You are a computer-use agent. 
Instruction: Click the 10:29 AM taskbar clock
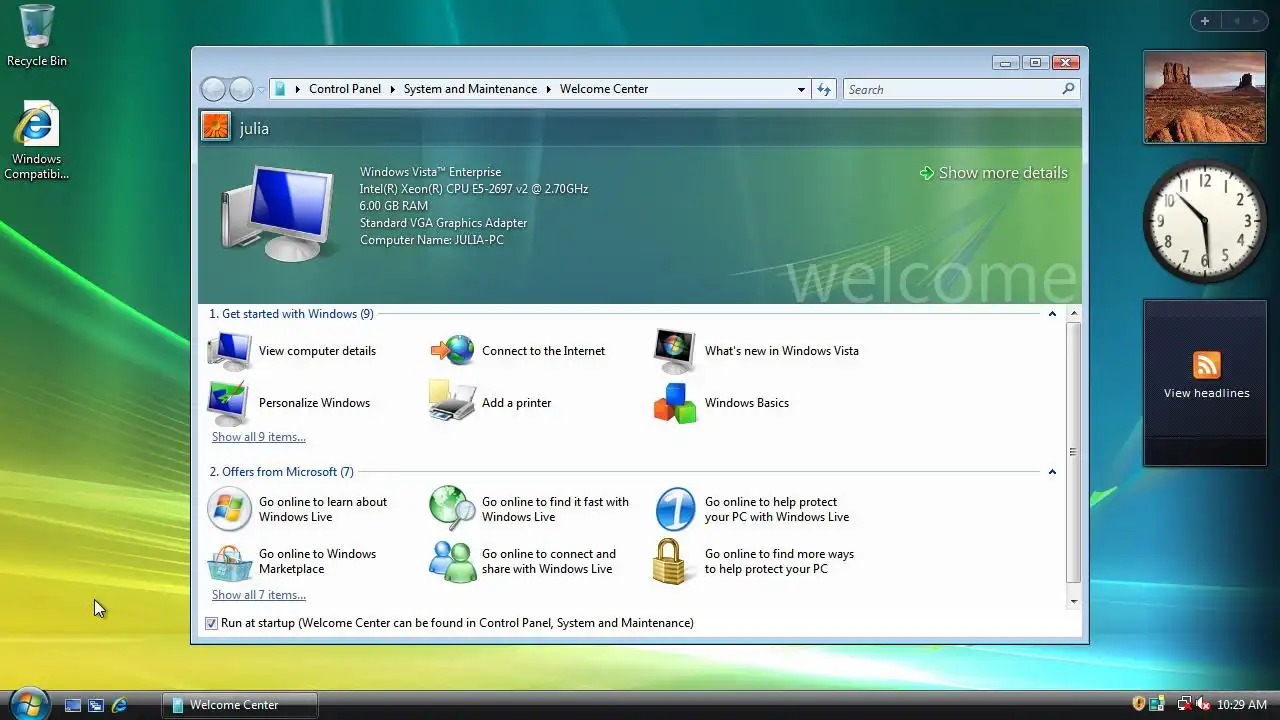tap(1242, 705)
